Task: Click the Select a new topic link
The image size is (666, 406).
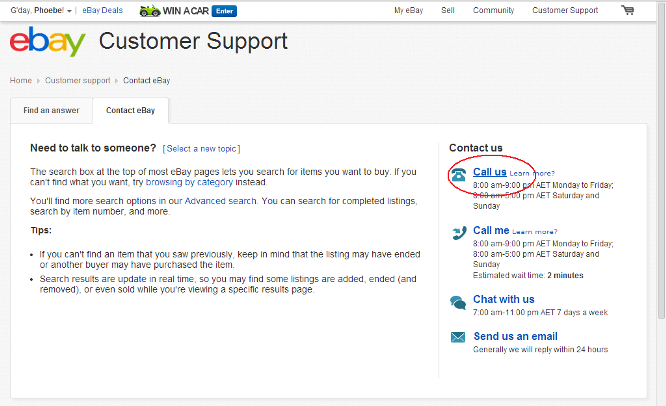Action: [201, 149]
